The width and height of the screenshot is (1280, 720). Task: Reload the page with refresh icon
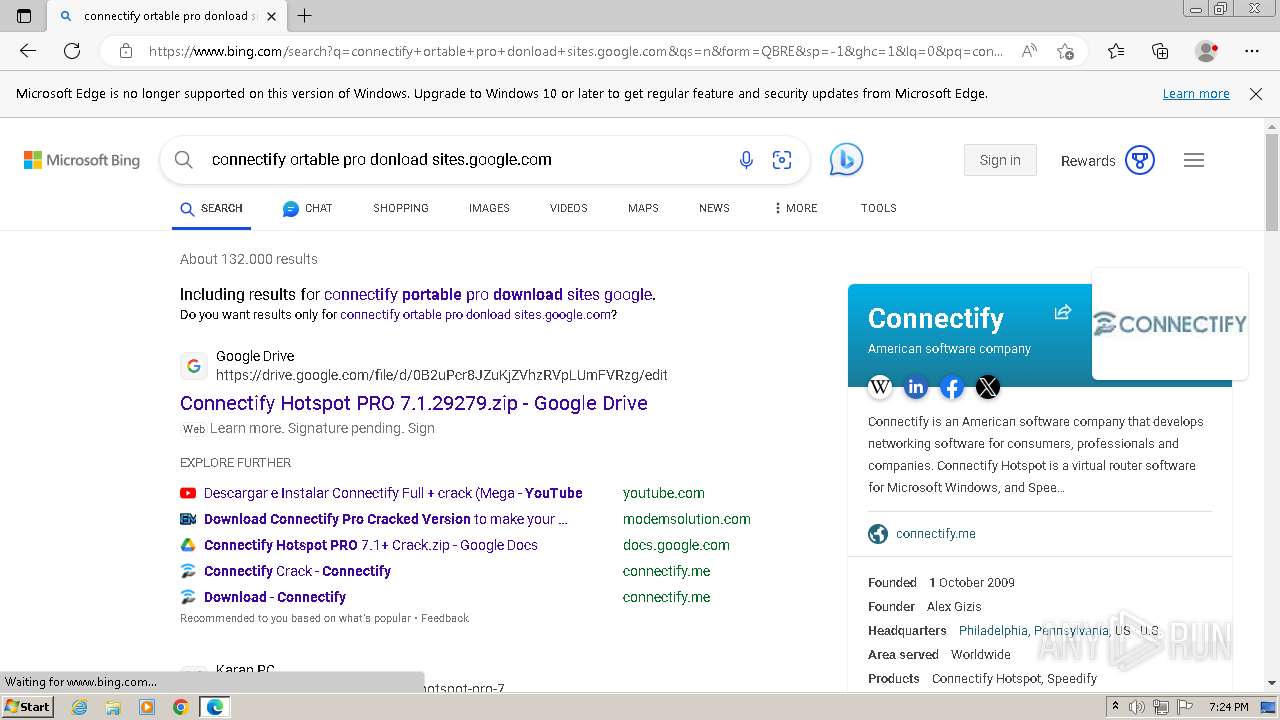tap(72, 51)
